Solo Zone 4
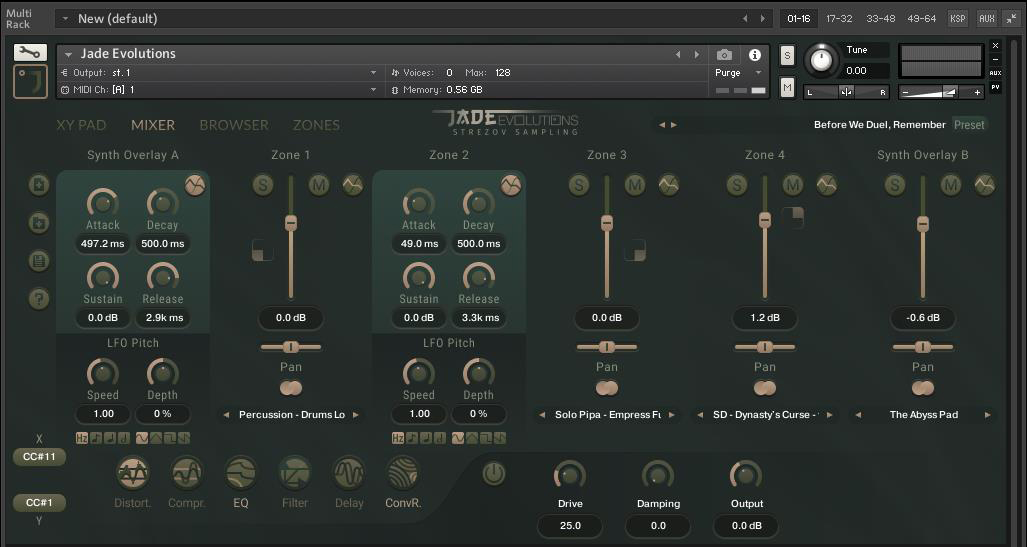 pyautogui.click(x=737, y=185)
